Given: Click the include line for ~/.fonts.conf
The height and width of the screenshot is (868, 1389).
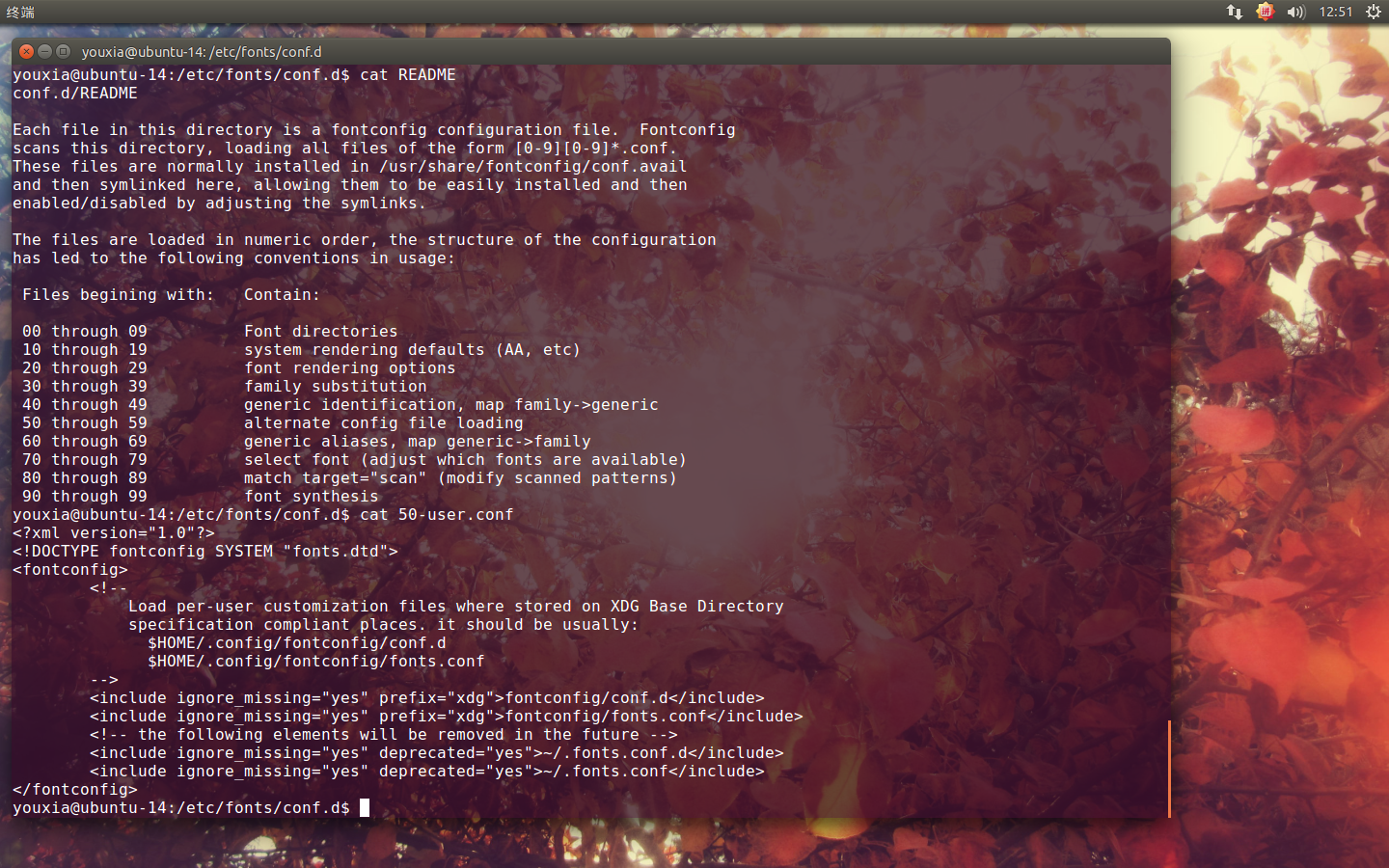Looking at the screenshot, I should point(427,771).
